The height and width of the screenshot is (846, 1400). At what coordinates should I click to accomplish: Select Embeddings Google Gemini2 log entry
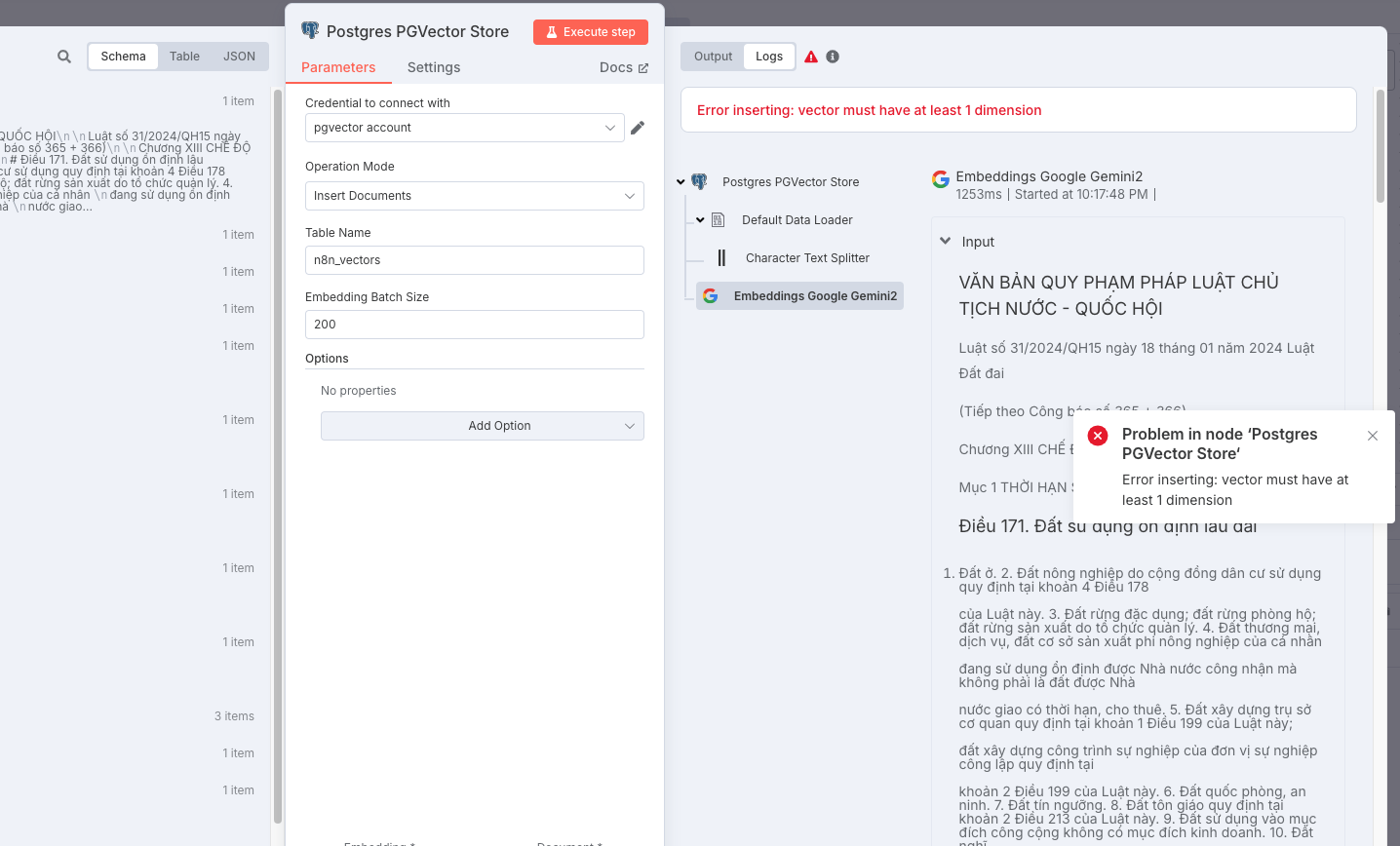pos(799,296)
